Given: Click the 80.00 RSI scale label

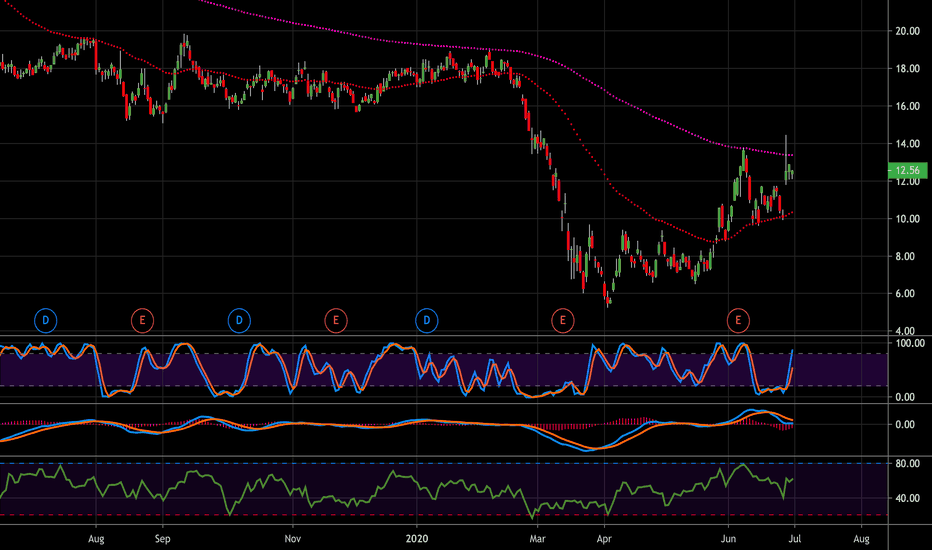Looking at the screenshot, I should [x=908, y=463].
